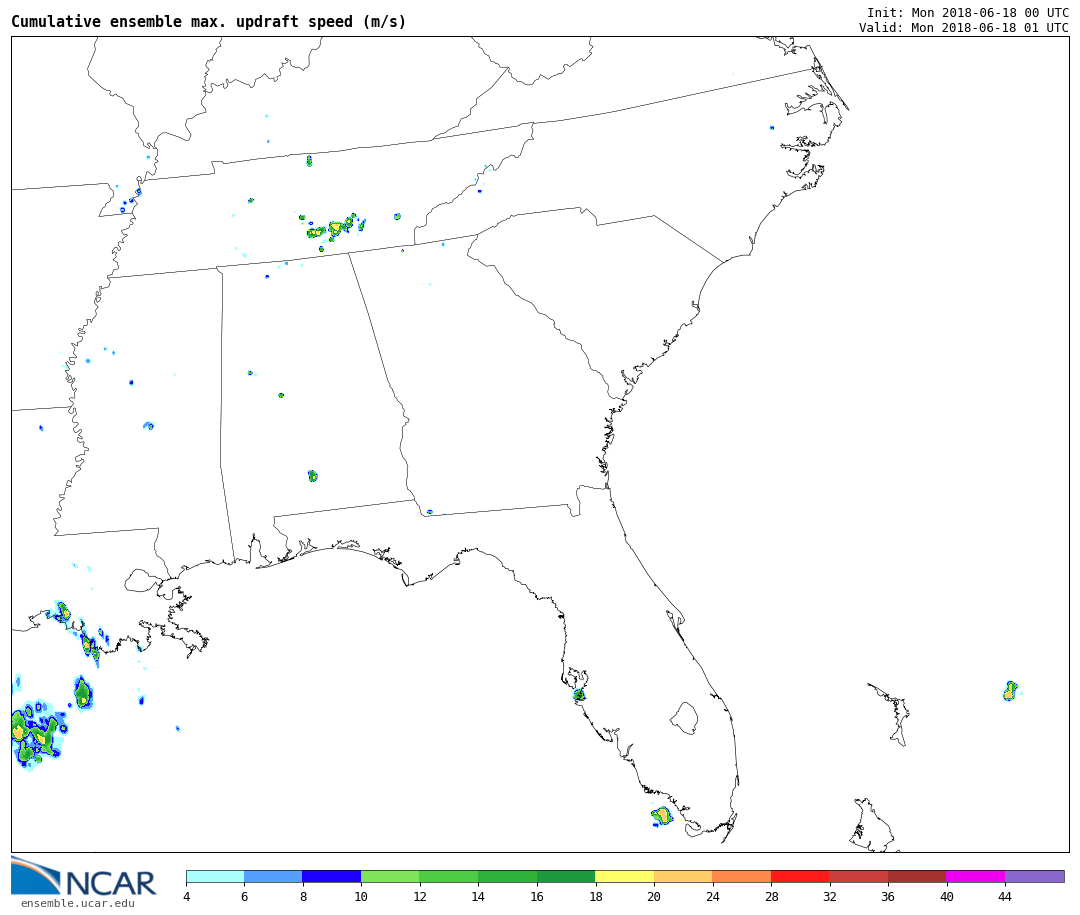Pick the dark green 16-18 color swatch
The width and height of the screenshot is (1080, 915).
[566, 876]
